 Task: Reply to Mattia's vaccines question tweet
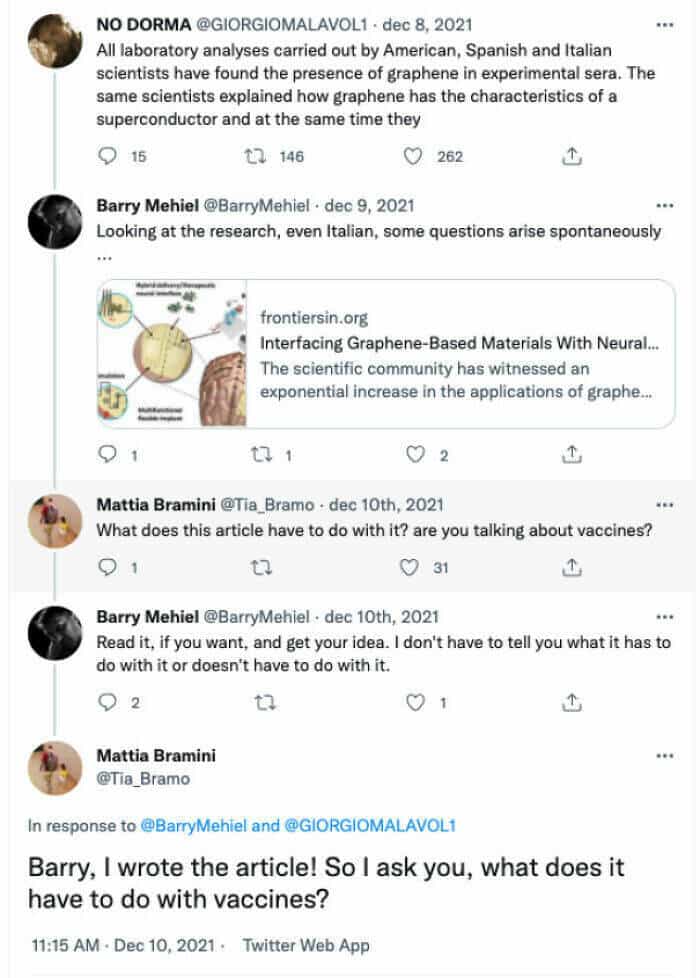109,568
